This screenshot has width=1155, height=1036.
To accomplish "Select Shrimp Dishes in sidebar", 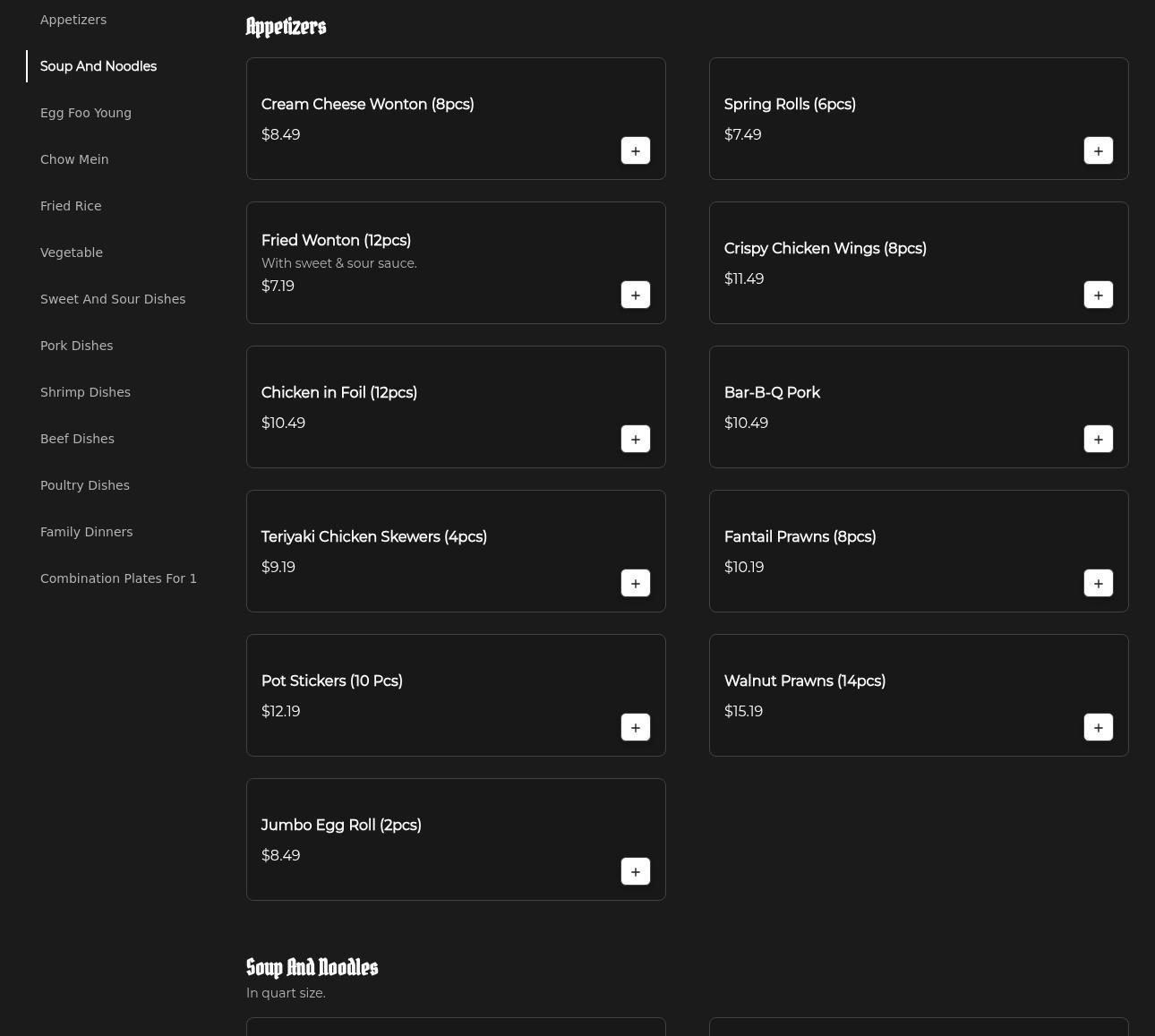I will point(85,392).
